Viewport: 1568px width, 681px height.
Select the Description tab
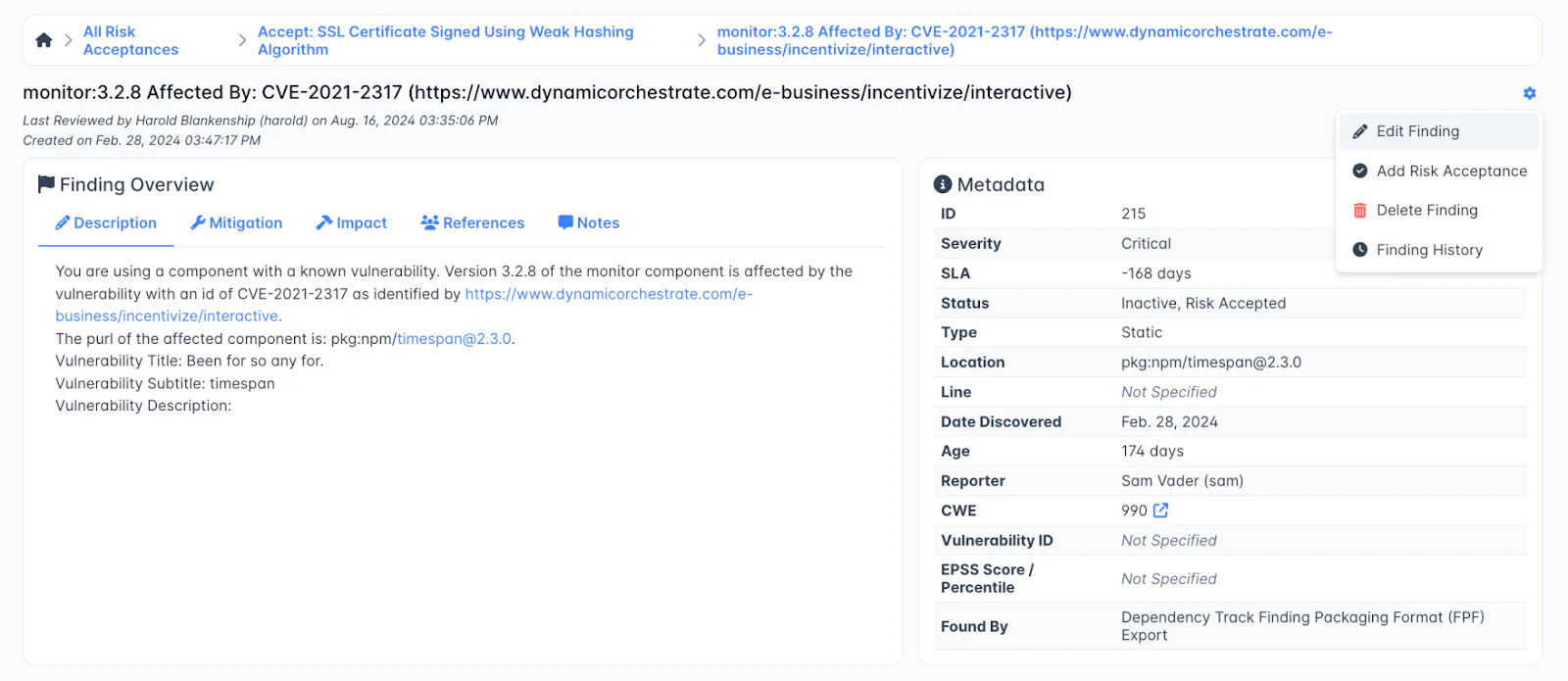point(106,223)
